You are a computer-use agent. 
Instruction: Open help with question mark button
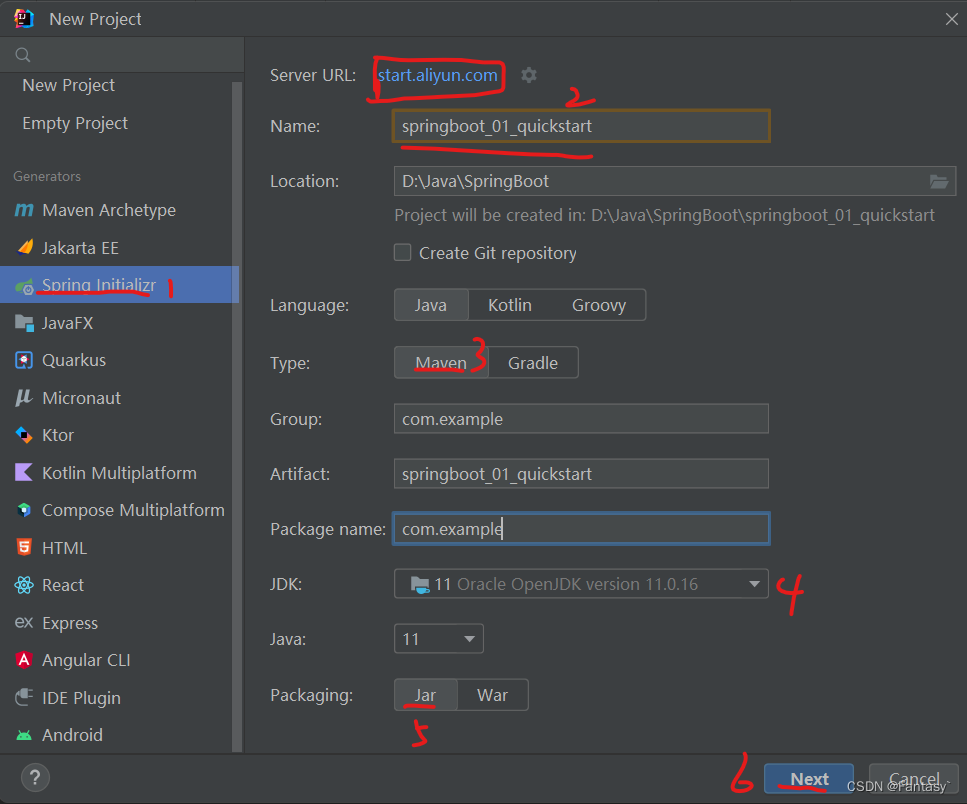tap(35, 777)
